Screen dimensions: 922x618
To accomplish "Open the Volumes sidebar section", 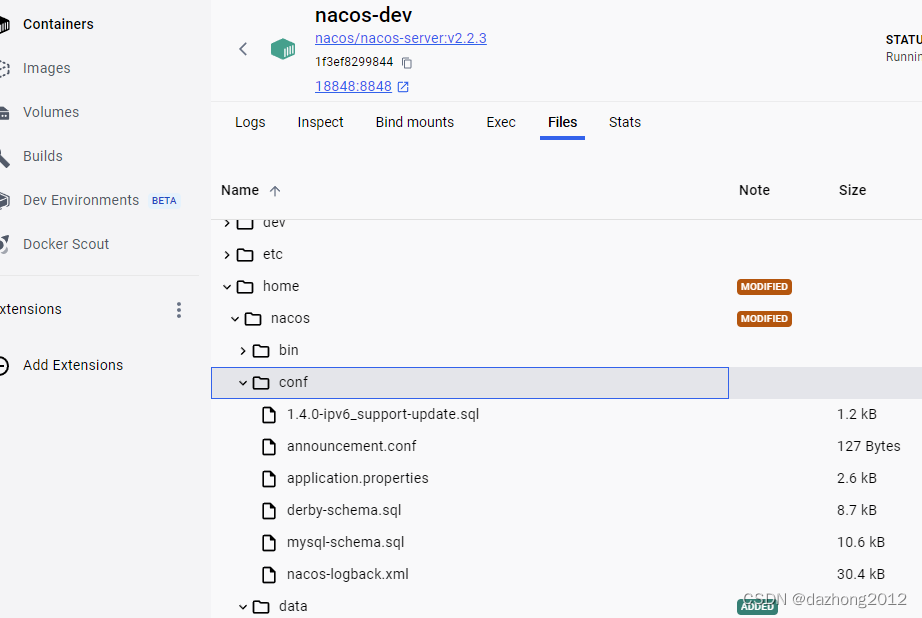I will (x=50, y=112).
